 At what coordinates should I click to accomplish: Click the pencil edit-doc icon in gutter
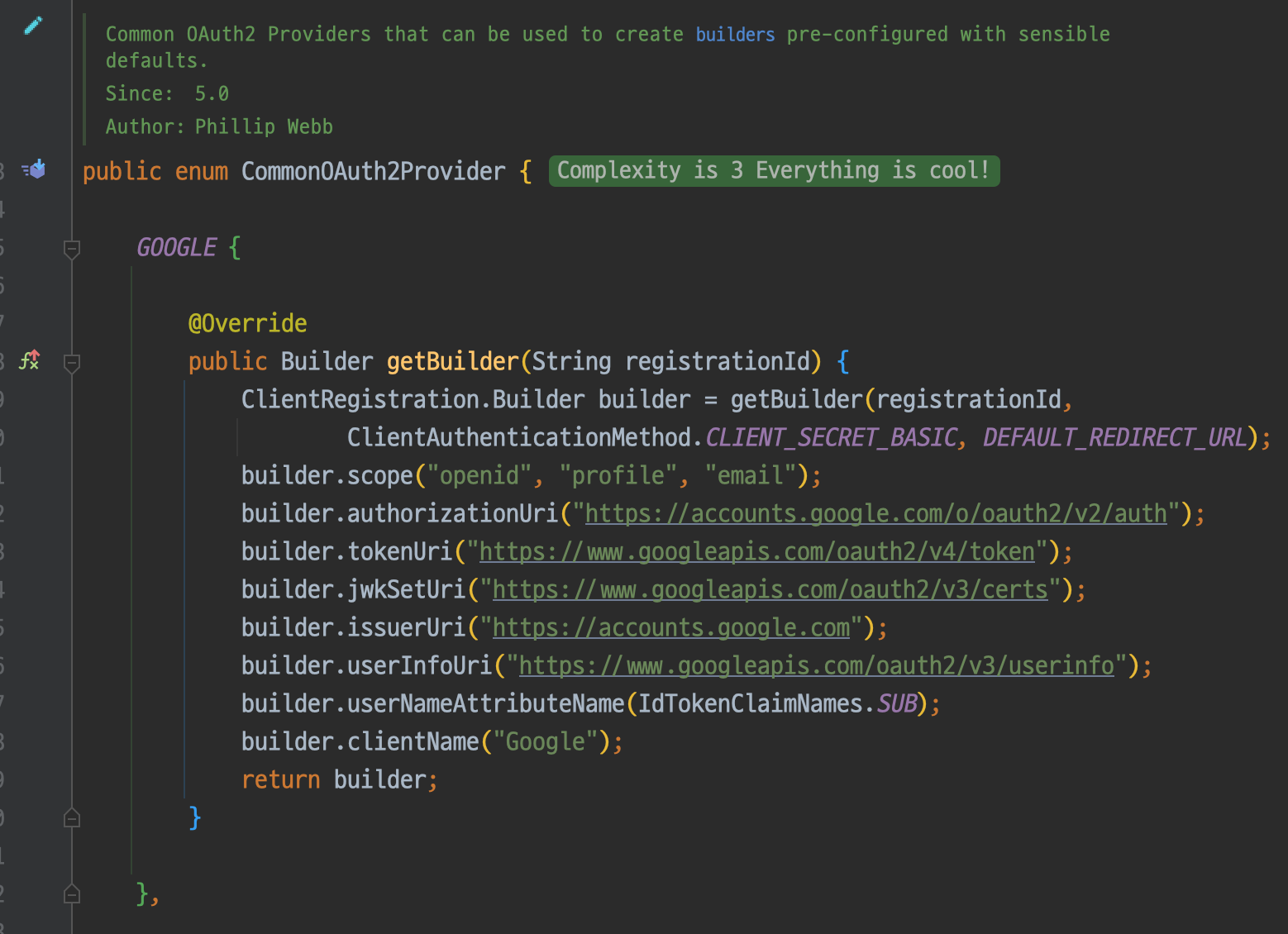click(33, 26)
